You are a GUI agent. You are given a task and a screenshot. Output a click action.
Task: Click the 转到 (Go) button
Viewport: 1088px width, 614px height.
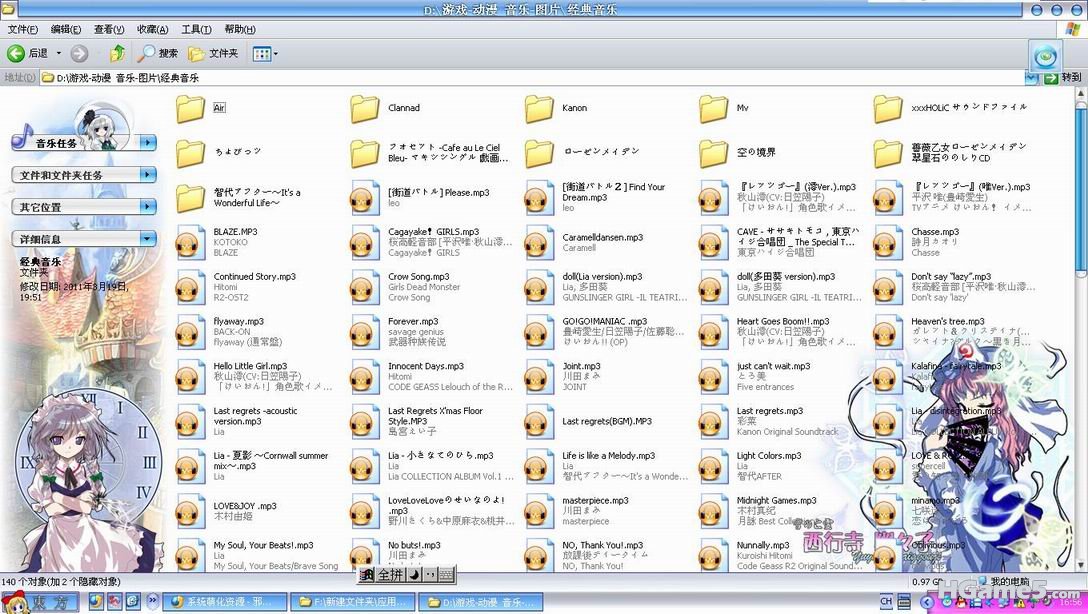pyautogui.click(x=1062, y=77)
